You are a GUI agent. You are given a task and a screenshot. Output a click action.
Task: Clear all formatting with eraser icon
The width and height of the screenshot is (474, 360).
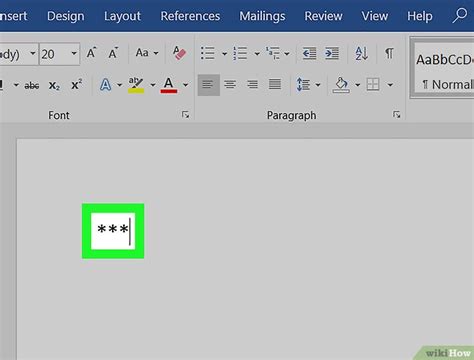click(x=179, y=53)
